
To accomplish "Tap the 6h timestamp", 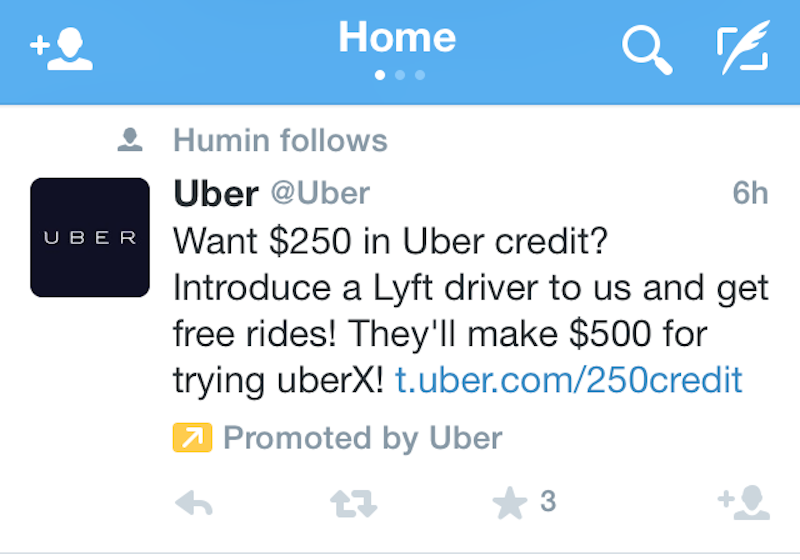I will [x=750, y=193].
